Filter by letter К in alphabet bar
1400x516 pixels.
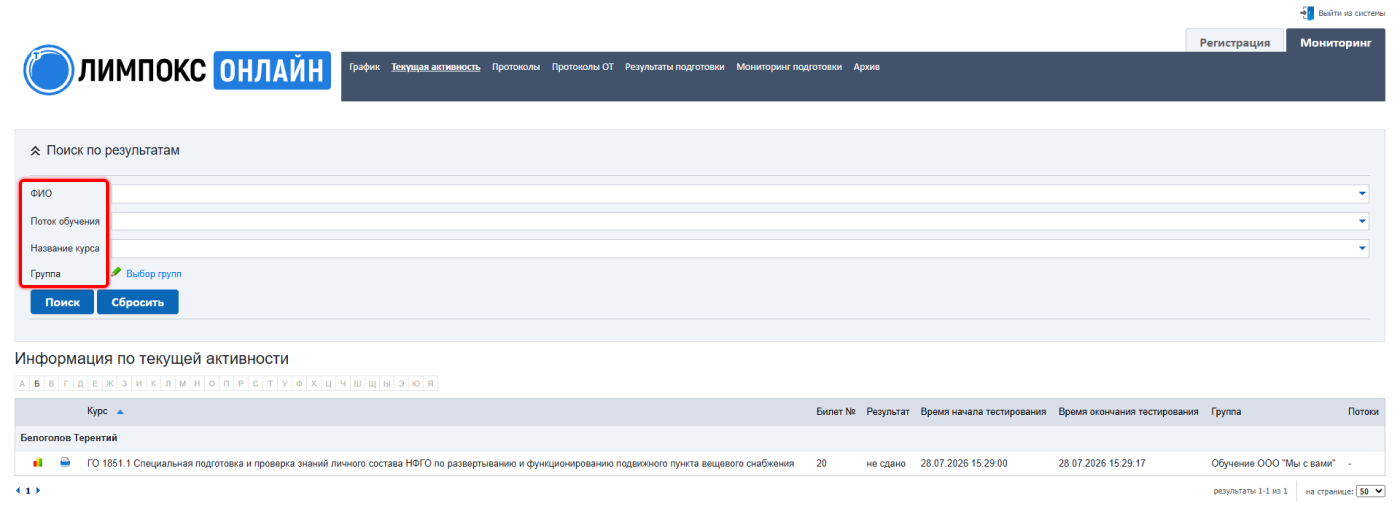tap(153, 383)
